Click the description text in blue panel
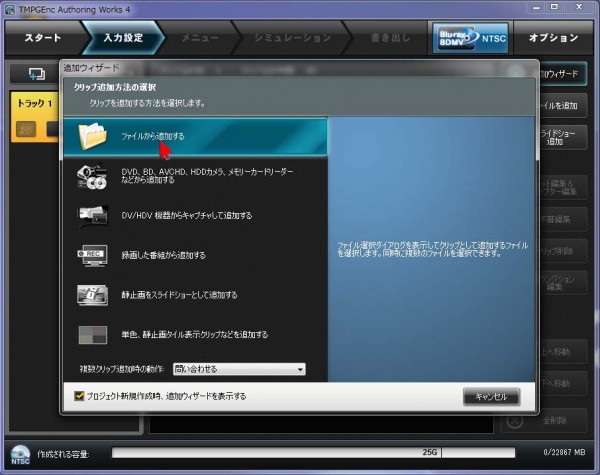This screenshot has height=475, width=600. coord(432,249)
